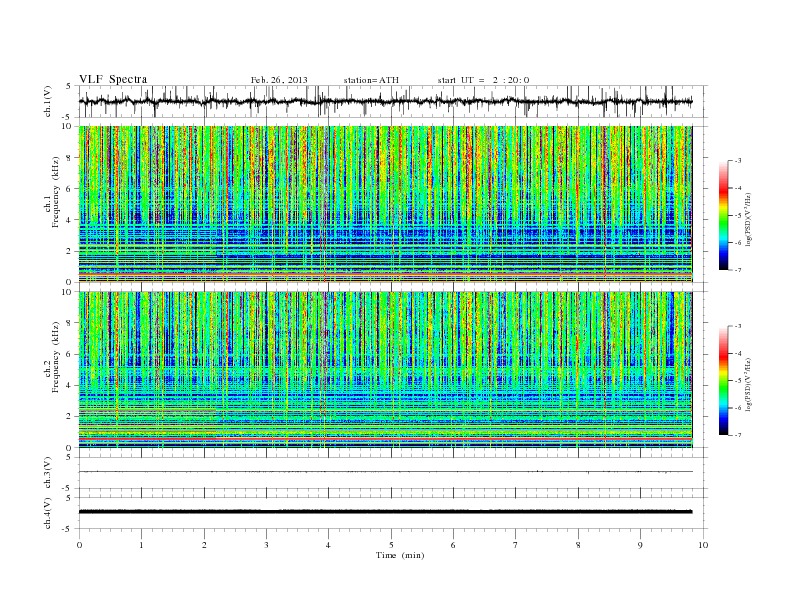
Task: Click the 'ch.3(V)' axis label
Action: click(x=48, y=472)
